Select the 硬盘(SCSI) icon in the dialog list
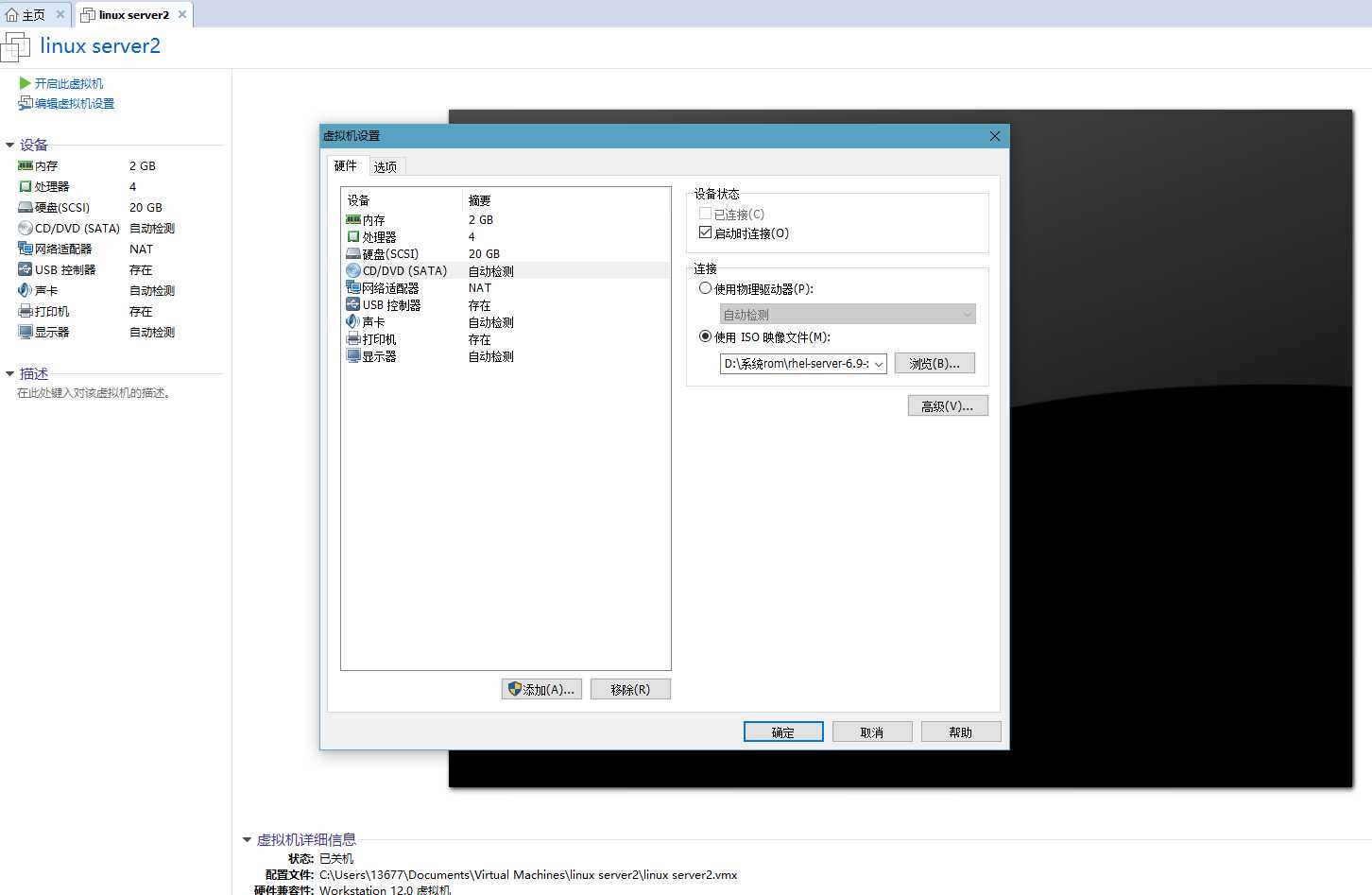The image size is (1372, 895). point(353,253)
